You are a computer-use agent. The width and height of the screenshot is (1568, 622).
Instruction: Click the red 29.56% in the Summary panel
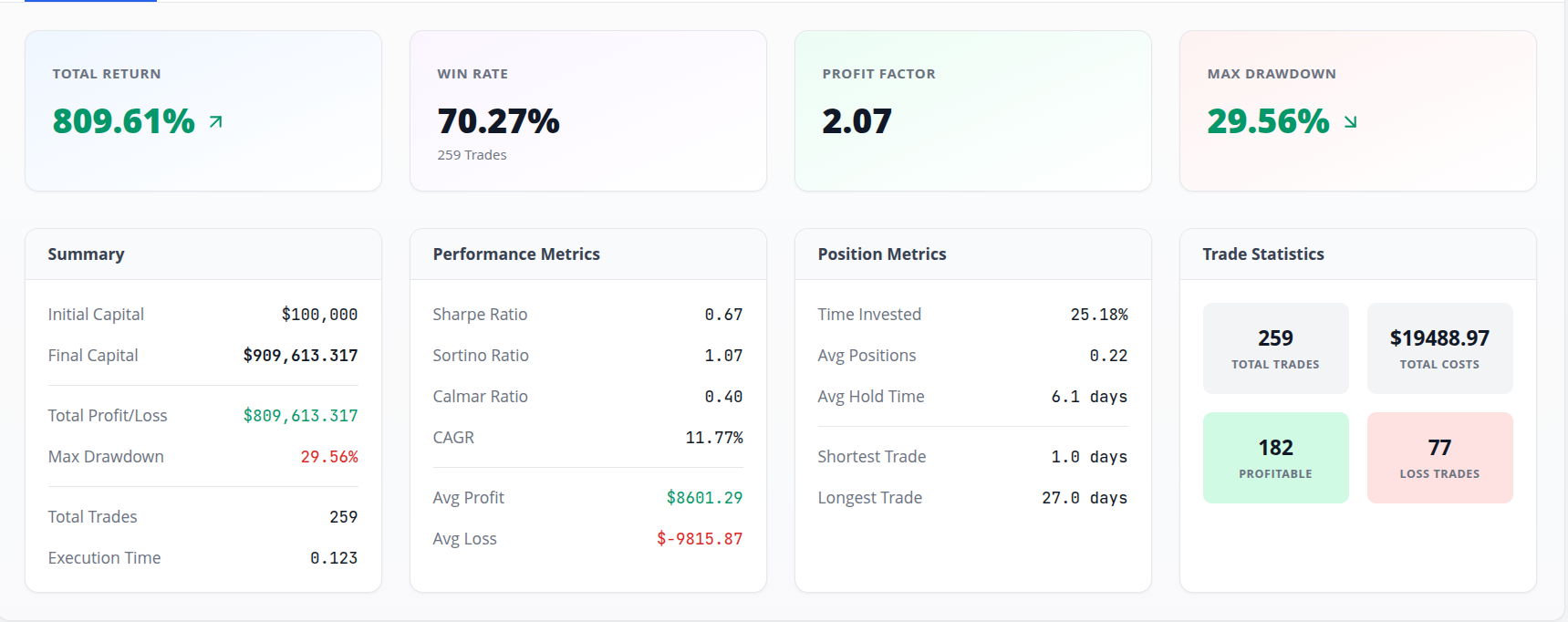(329, 457)
